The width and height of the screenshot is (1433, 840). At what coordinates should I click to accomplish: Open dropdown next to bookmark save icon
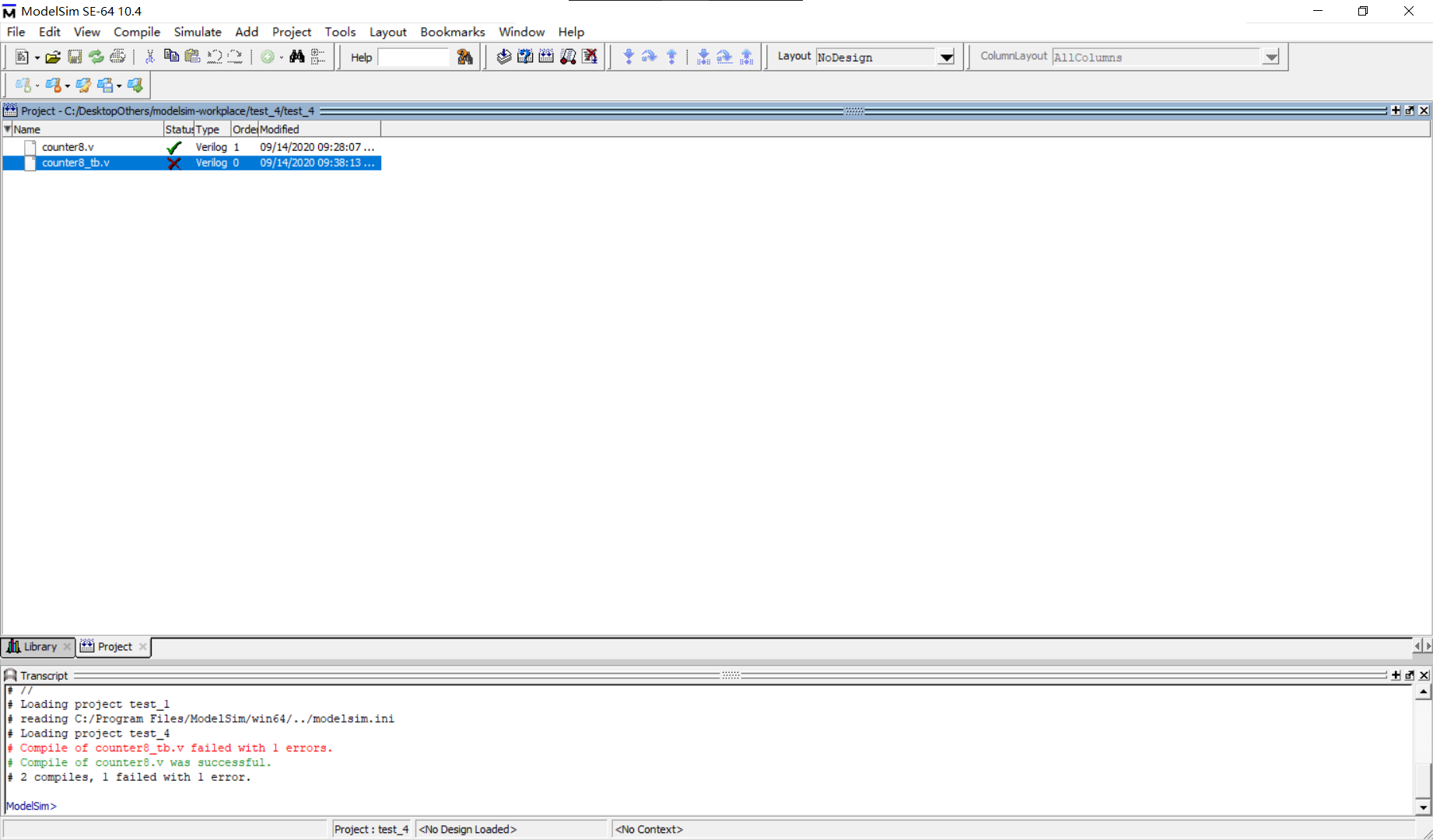coord(119,86)
